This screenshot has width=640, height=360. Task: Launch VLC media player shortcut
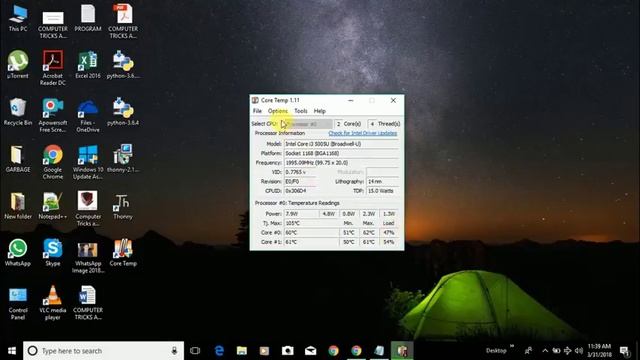coord(53,302)
